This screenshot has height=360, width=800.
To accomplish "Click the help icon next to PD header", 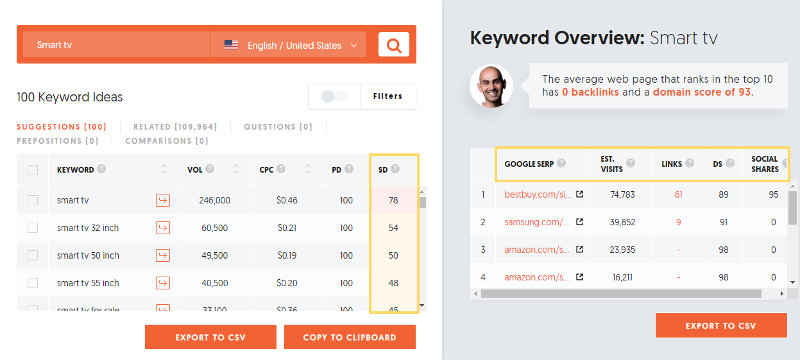I will click(348, 169).
